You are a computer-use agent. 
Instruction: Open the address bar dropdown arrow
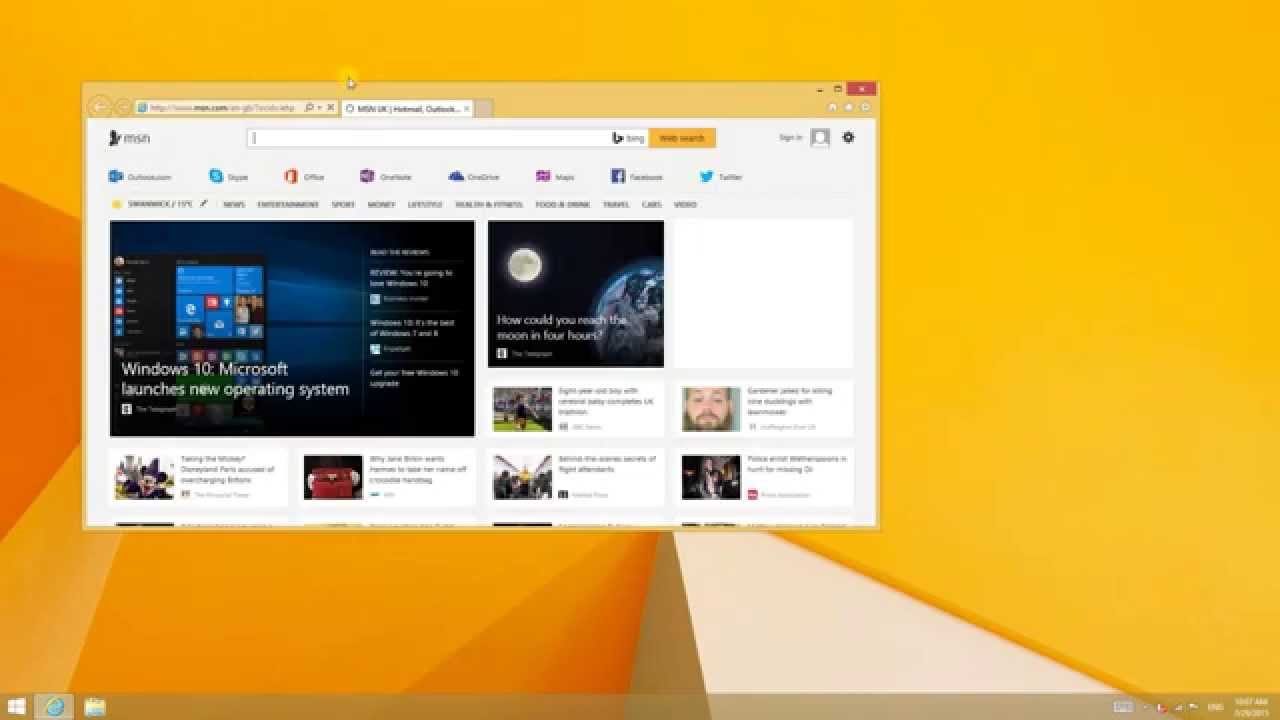(319, 108)
